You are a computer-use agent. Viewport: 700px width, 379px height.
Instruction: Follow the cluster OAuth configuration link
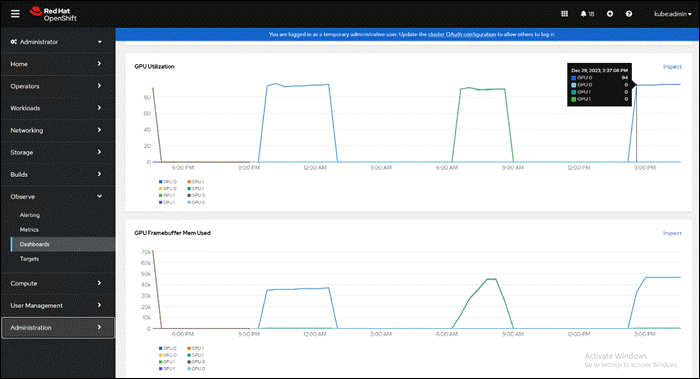click(x=462, y=34)
